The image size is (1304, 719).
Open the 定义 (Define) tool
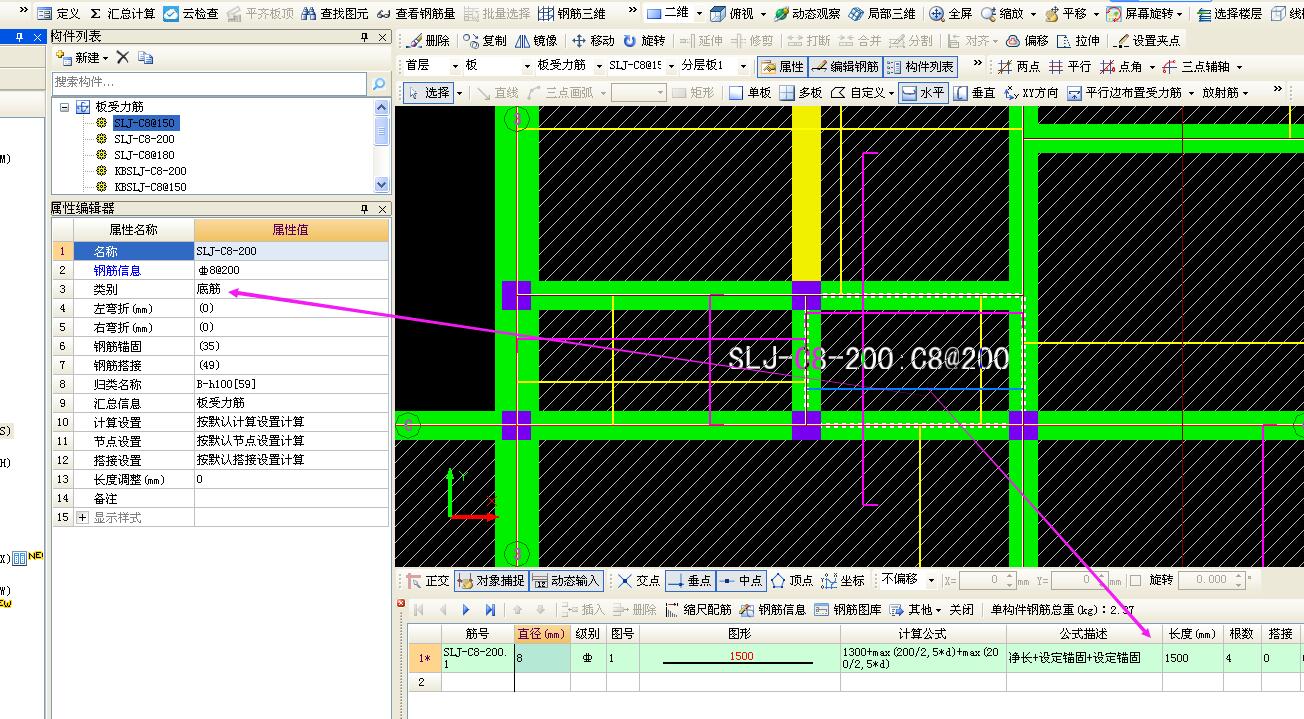[x=60, y=14]
